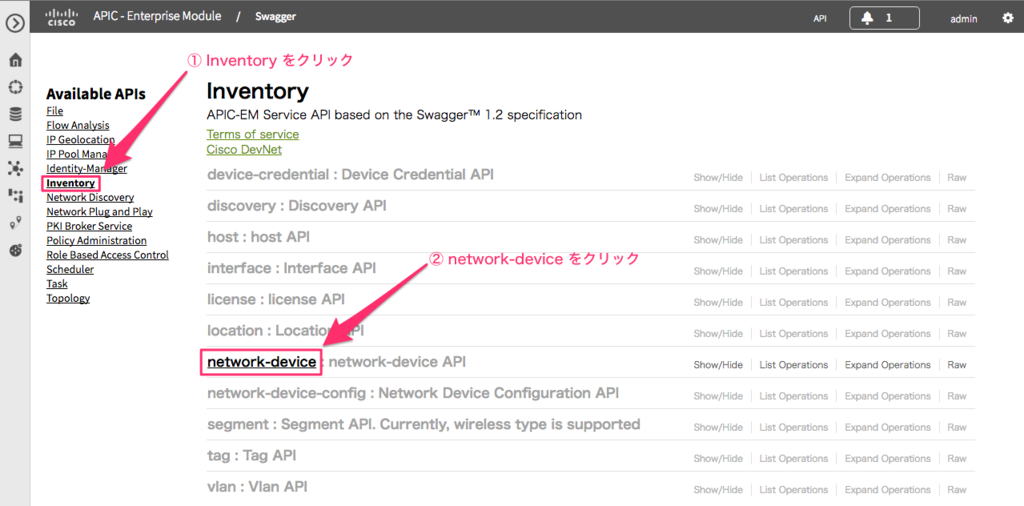Expand the sidebar with the circled arrow icon

15,24
